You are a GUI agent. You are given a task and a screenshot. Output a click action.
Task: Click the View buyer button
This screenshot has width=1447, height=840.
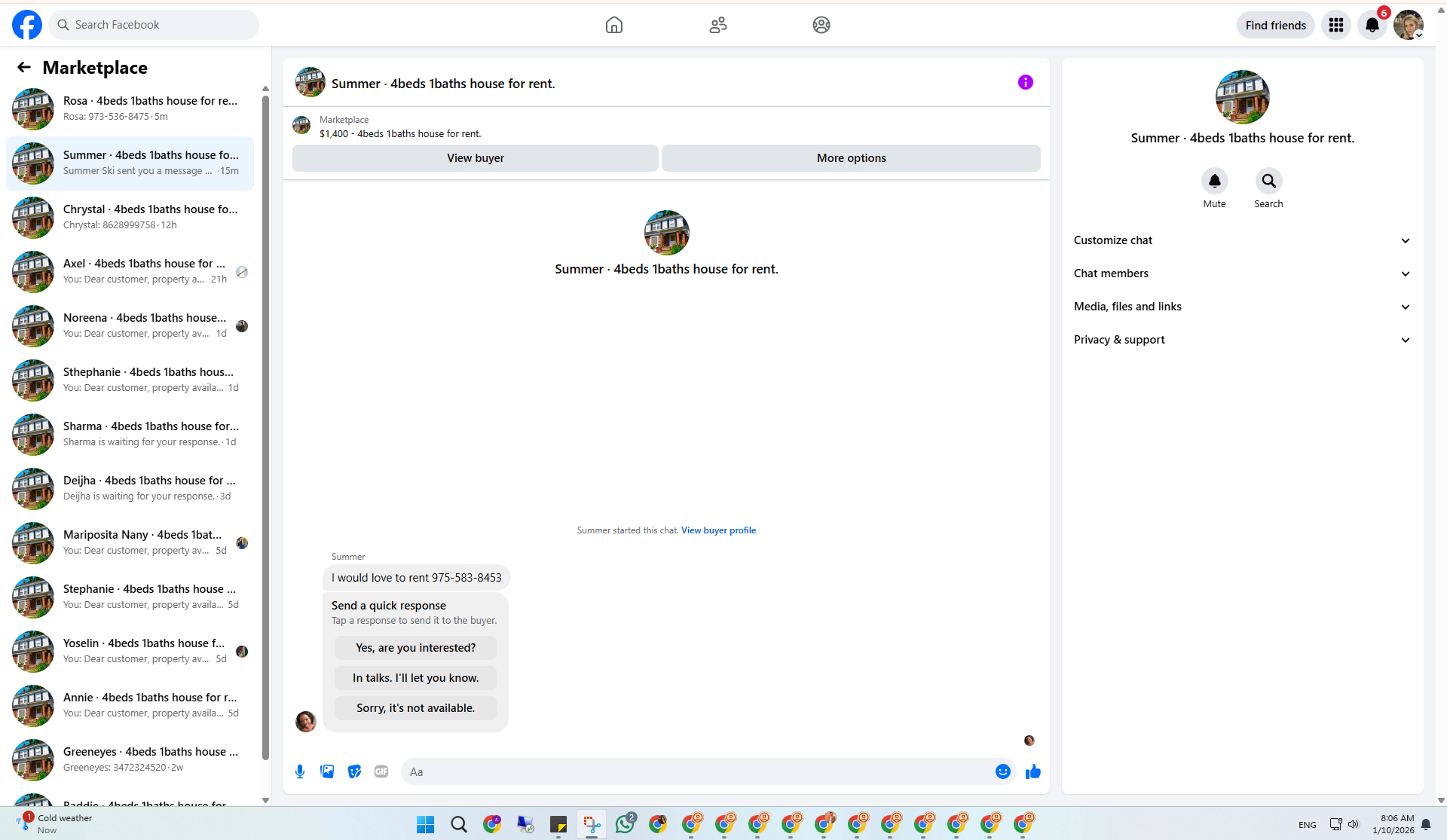click(x=475, y=158)
